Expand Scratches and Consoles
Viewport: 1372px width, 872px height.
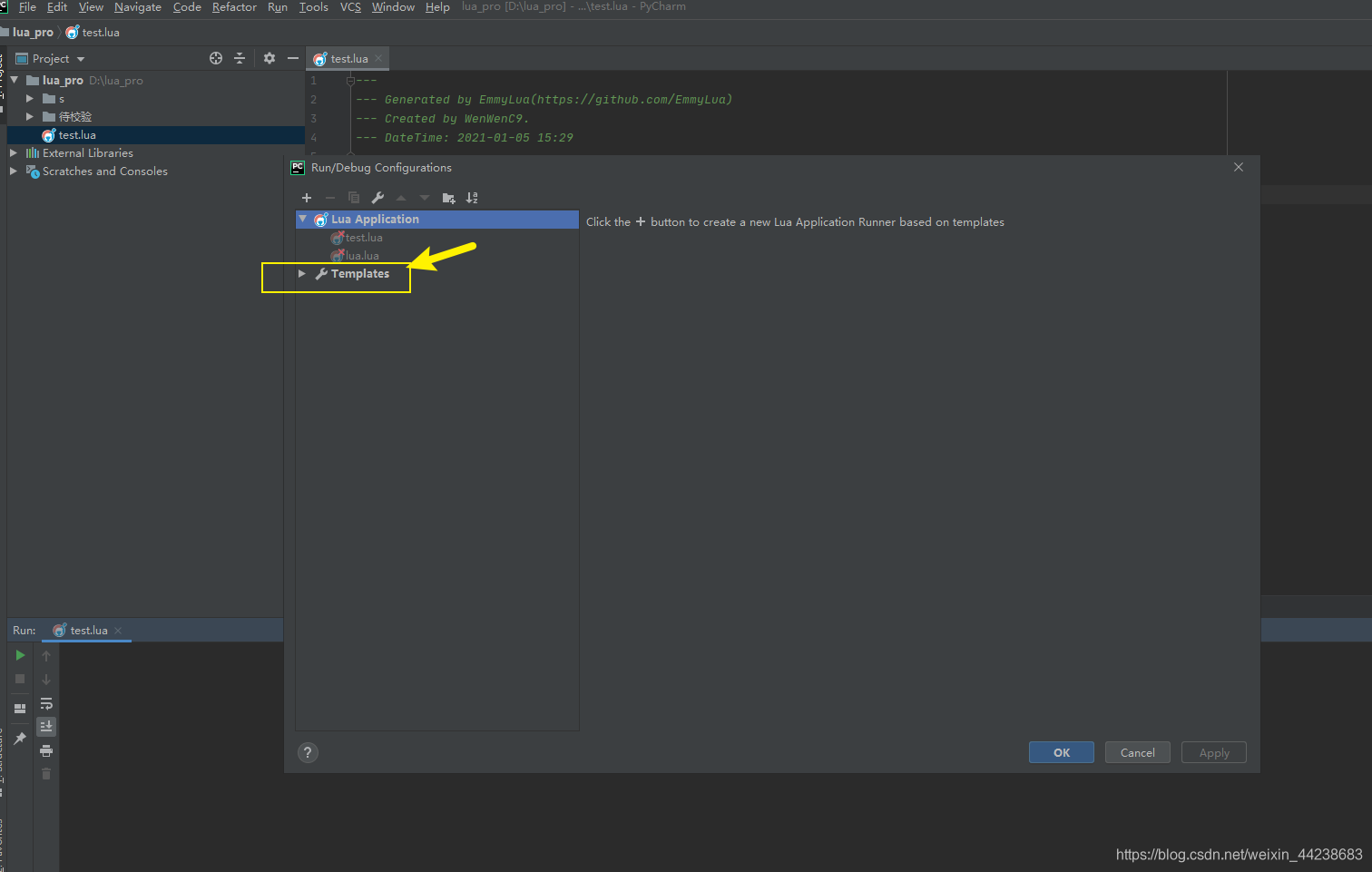pyautogui.click(x=14, y=171)
